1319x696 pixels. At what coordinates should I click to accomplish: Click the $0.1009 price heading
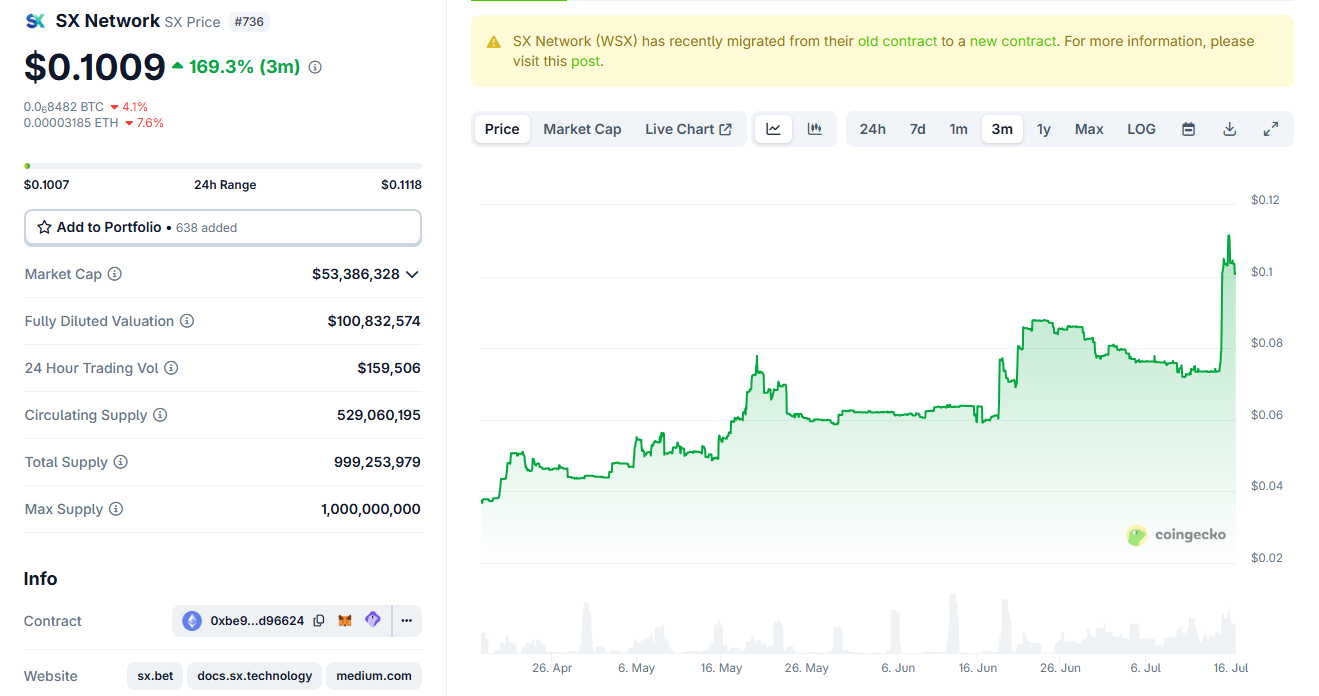click(95, 67)
